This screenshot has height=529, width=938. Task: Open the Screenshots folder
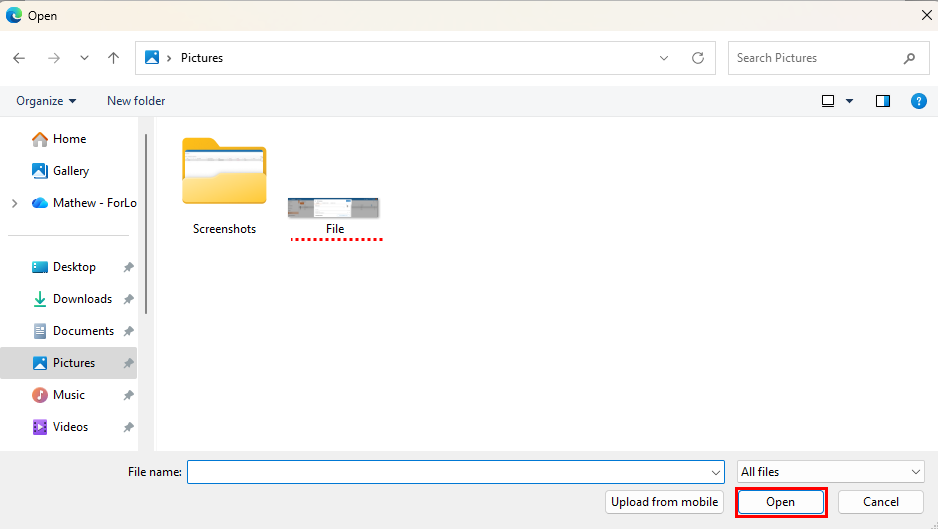click(224, 178)
